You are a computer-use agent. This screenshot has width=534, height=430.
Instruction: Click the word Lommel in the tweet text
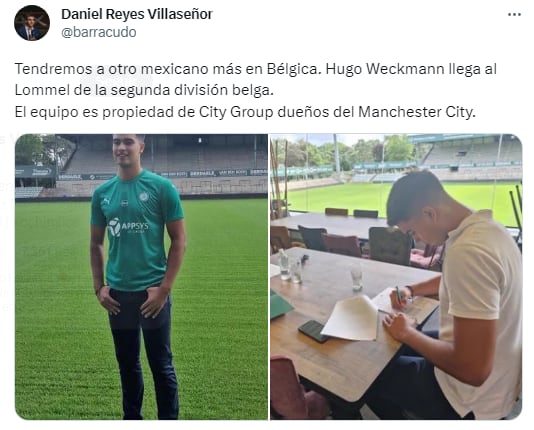[x=42, y=90]
